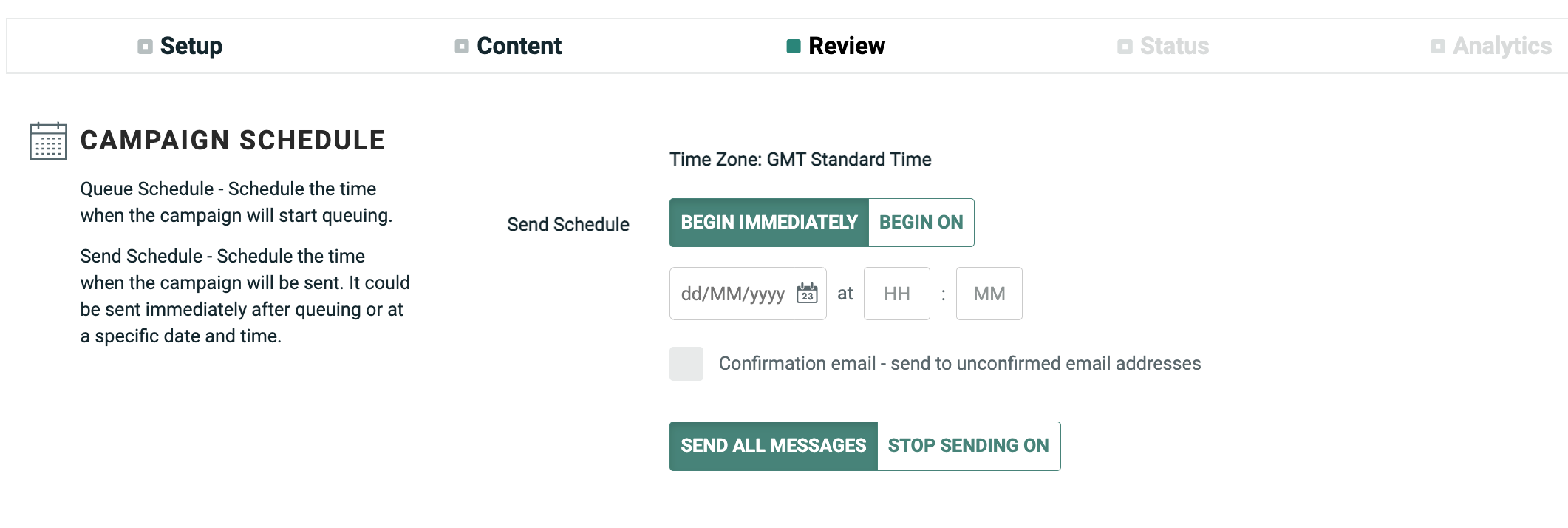Image resolution: width=1568 pixels, height=528 pixels.
Task: Select Begin Immediately send option
Action: click(x=768, y=223)
